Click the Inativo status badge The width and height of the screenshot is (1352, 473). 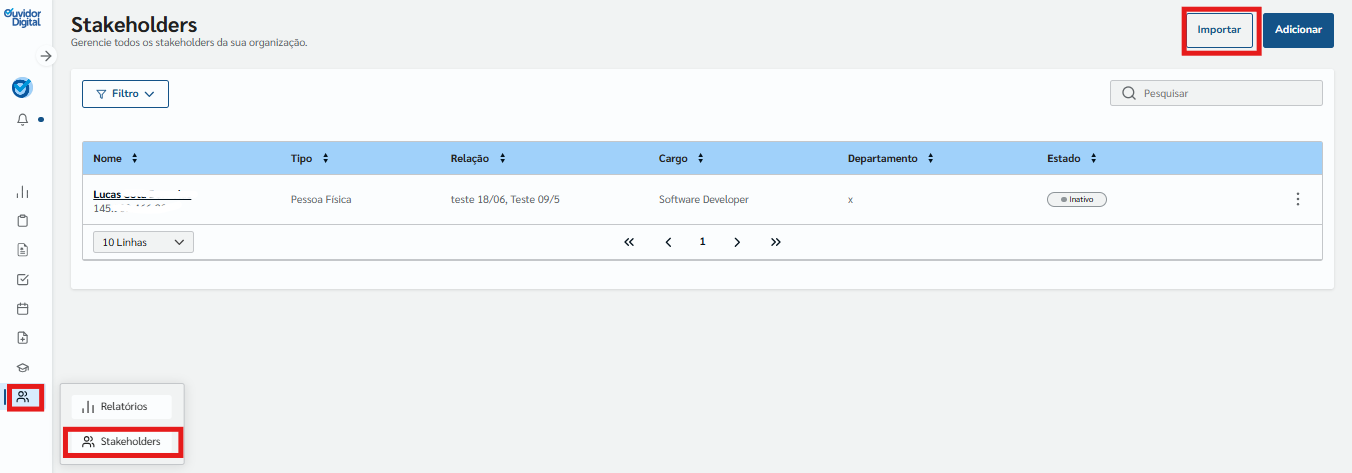pyautogui.click(x=1077, y=199)
